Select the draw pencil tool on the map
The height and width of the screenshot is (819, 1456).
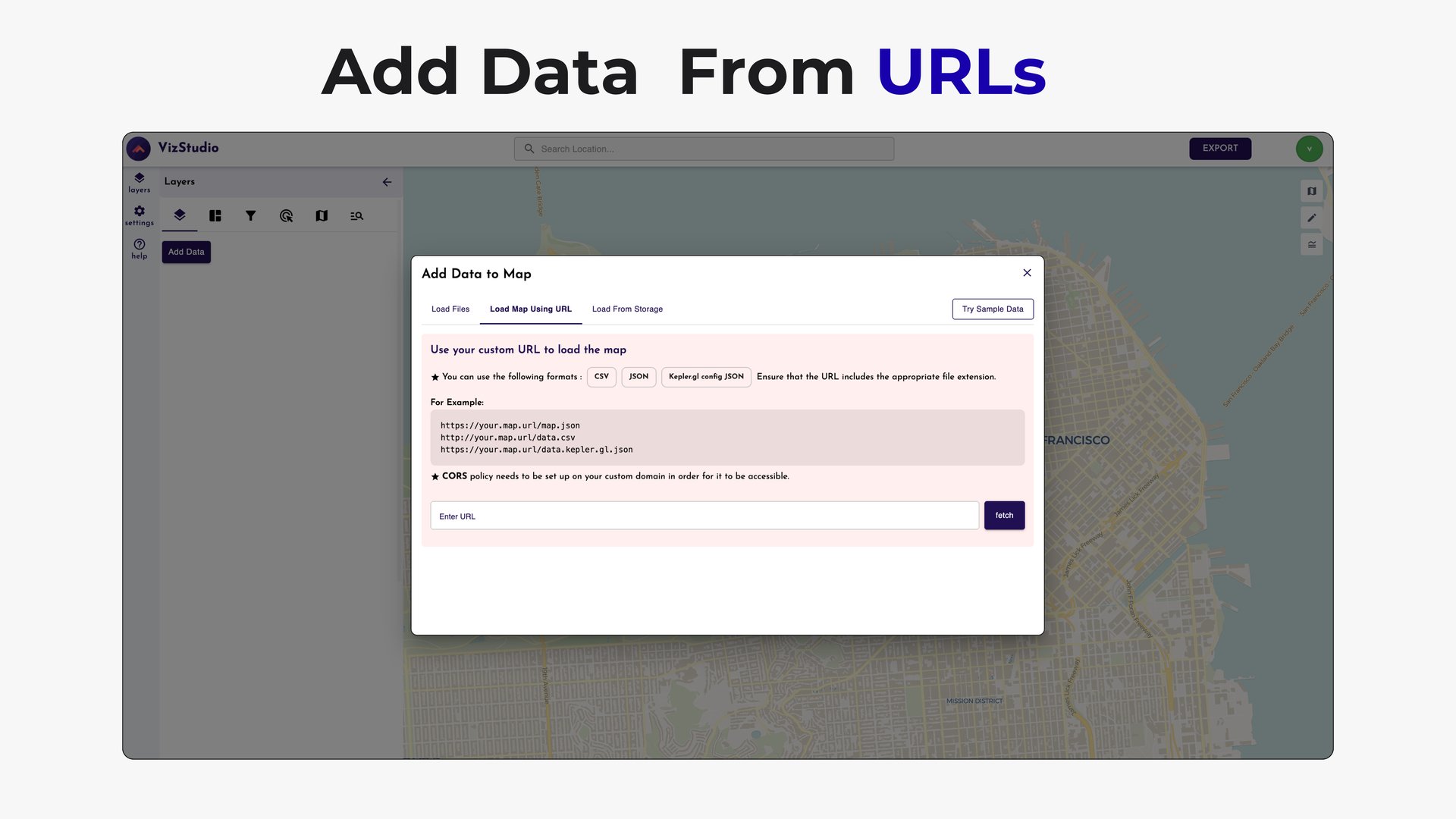[1311, 218]
